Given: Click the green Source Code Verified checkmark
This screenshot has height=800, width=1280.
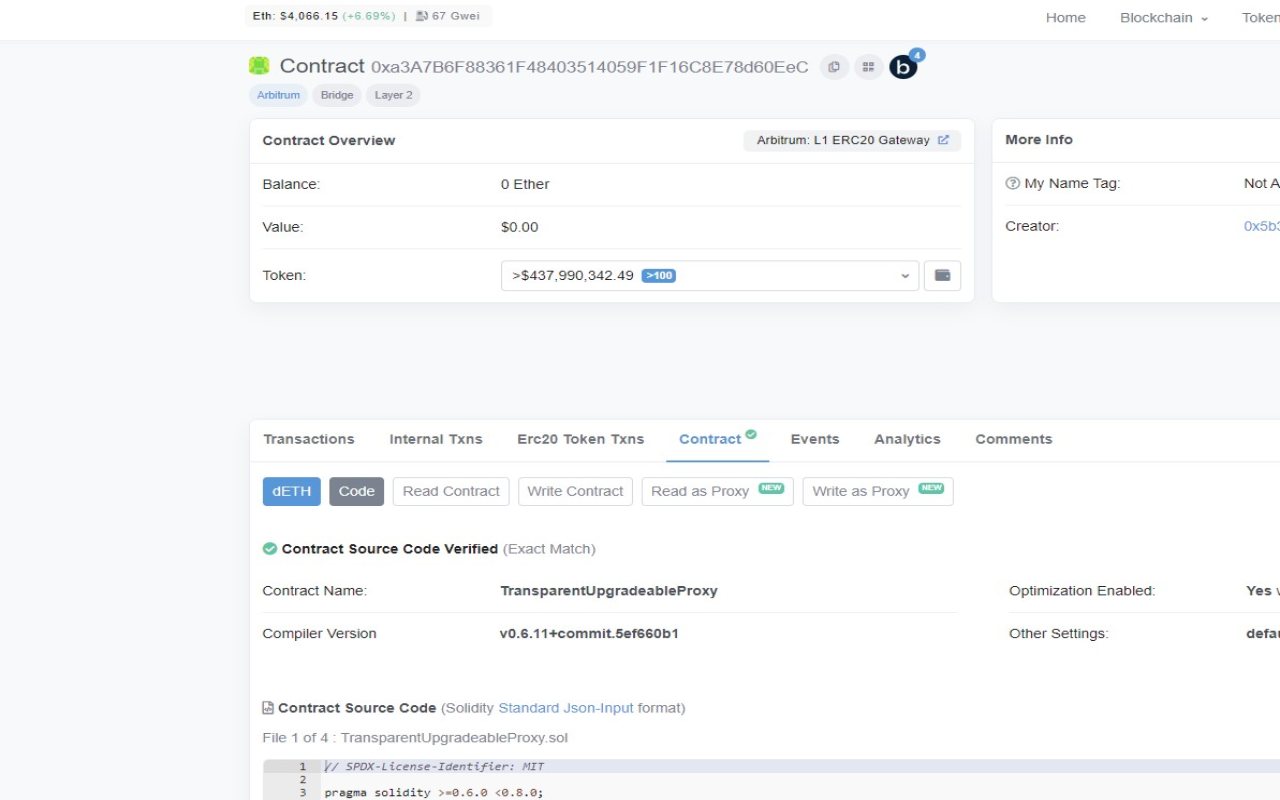Looking at the screenshot, I should pyautogui.click(x=269, y=549).
